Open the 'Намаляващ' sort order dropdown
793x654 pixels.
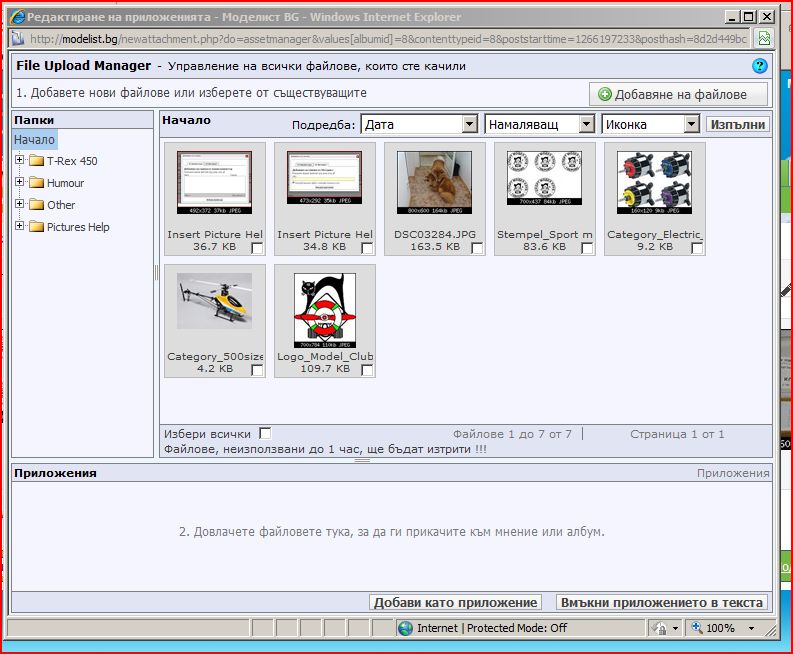538,125
